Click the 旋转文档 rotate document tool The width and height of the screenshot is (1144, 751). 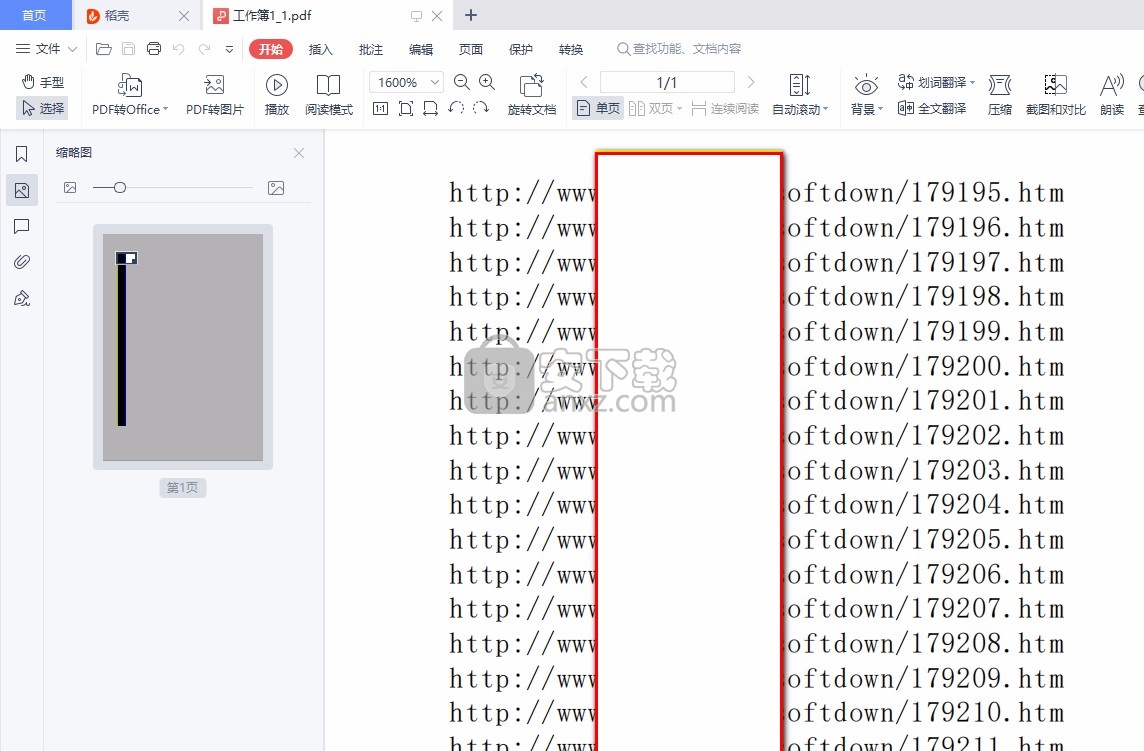tap(532, 95)
